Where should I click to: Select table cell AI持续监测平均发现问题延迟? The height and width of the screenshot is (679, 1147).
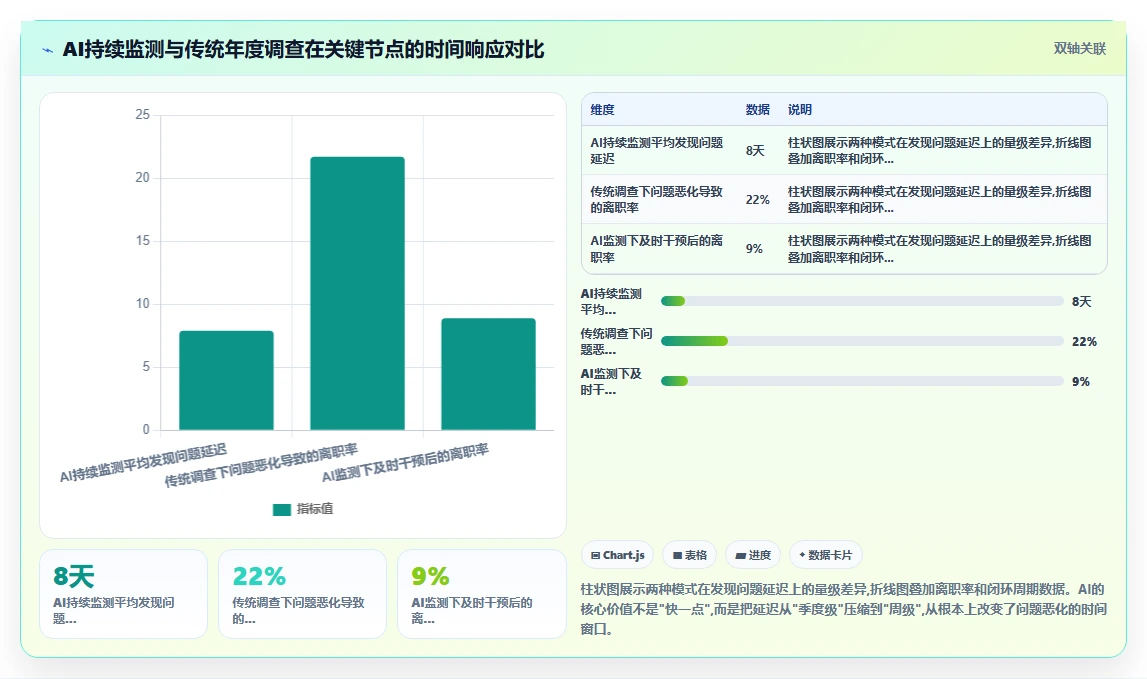657,151
